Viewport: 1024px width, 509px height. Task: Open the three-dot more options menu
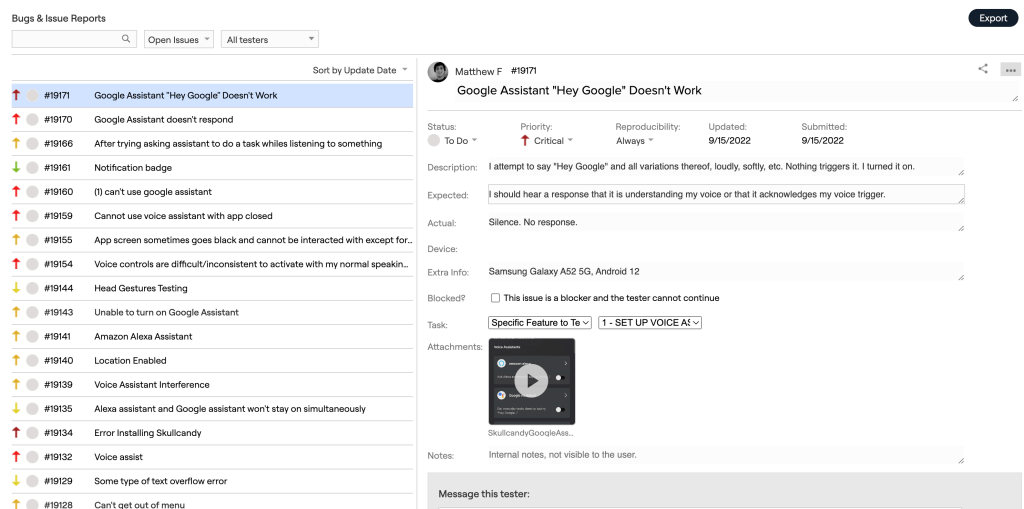click(x=1010, y=70)
